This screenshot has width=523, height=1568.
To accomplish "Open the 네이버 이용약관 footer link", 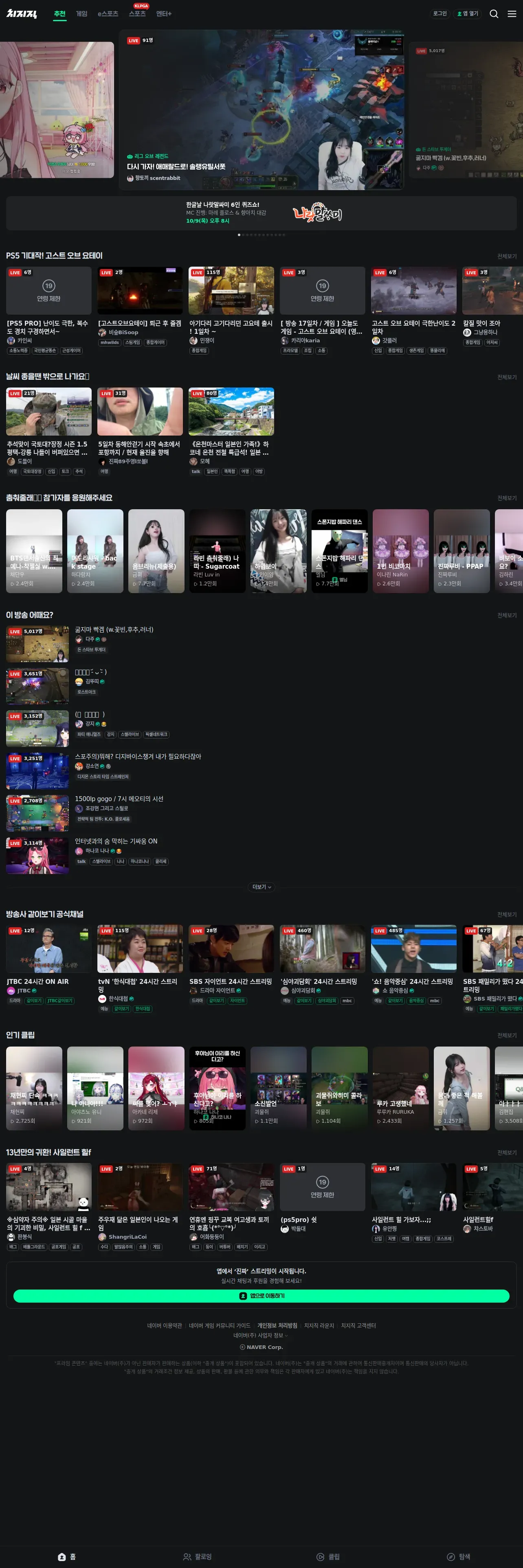I will coord(165,1326).
